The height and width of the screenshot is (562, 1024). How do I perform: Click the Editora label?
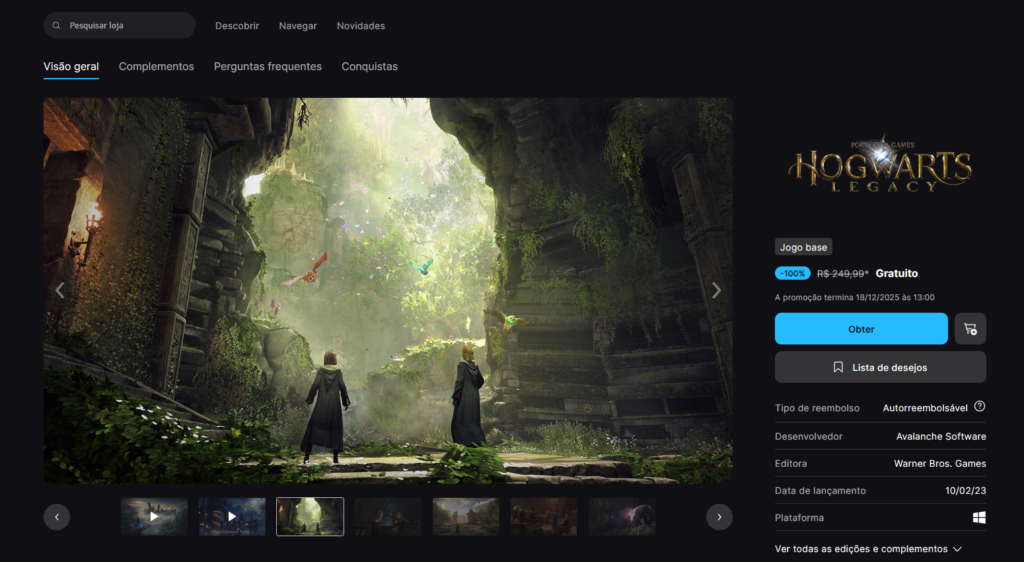tap(791, 463)
